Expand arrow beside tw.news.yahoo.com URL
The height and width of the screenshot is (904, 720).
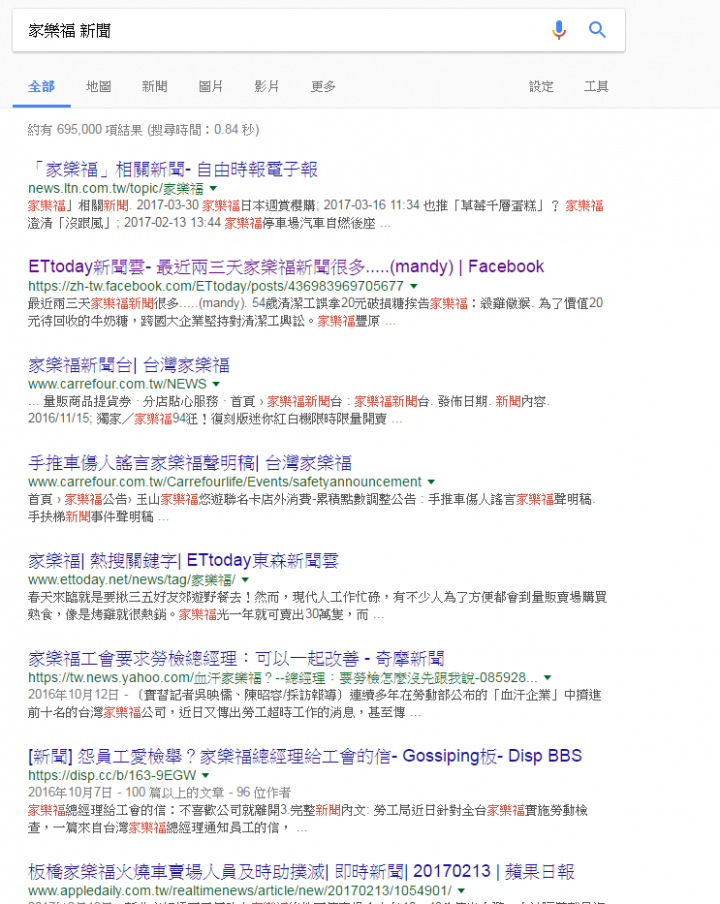click(548, 677)
